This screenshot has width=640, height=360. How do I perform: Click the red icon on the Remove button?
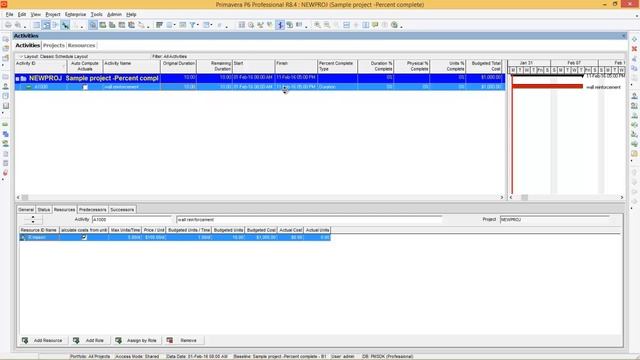(x=170, y=340)
